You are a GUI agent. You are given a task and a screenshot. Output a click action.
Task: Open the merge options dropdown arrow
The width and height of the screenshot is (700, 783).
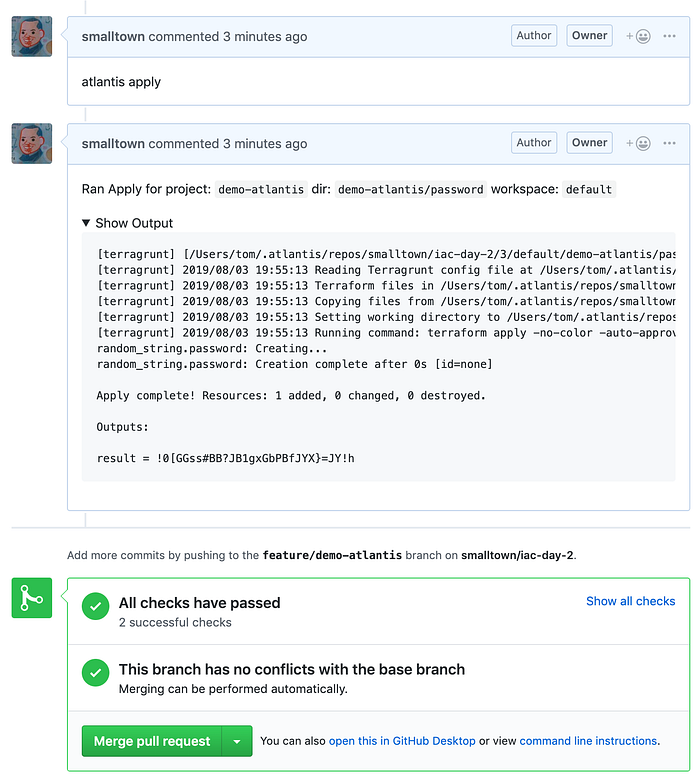pyautogui.click(x=237, y=741)
